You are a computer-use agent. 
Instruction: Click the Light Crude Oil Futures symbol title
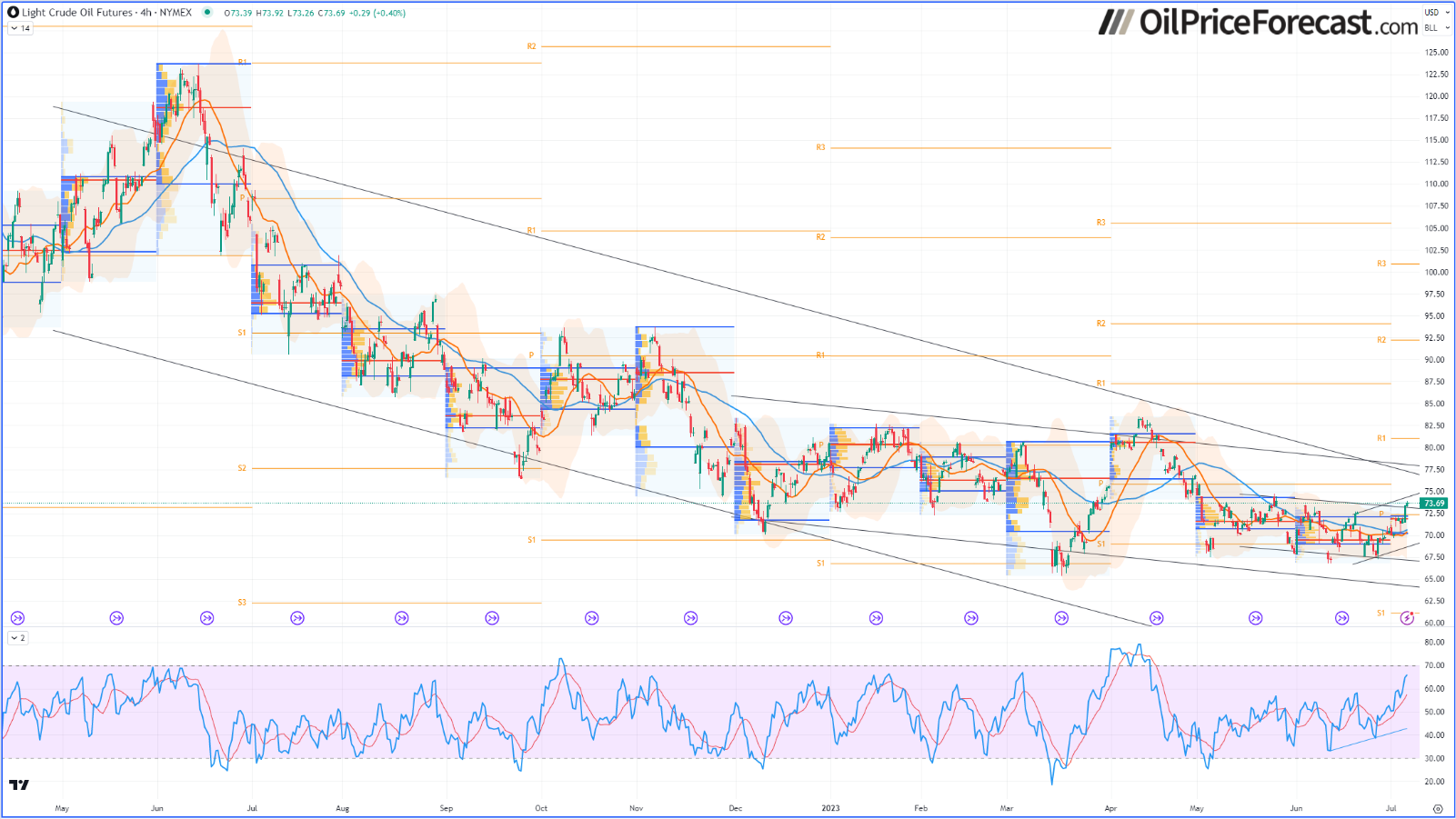106,13
